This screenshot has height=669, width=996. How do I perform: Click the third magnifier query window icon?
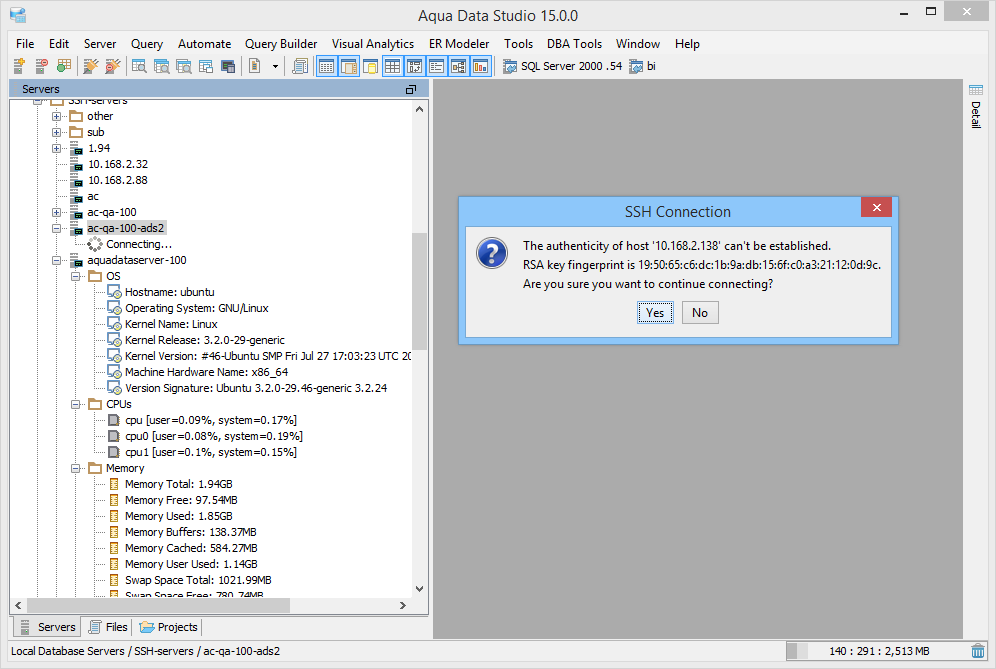pos(184,66)
